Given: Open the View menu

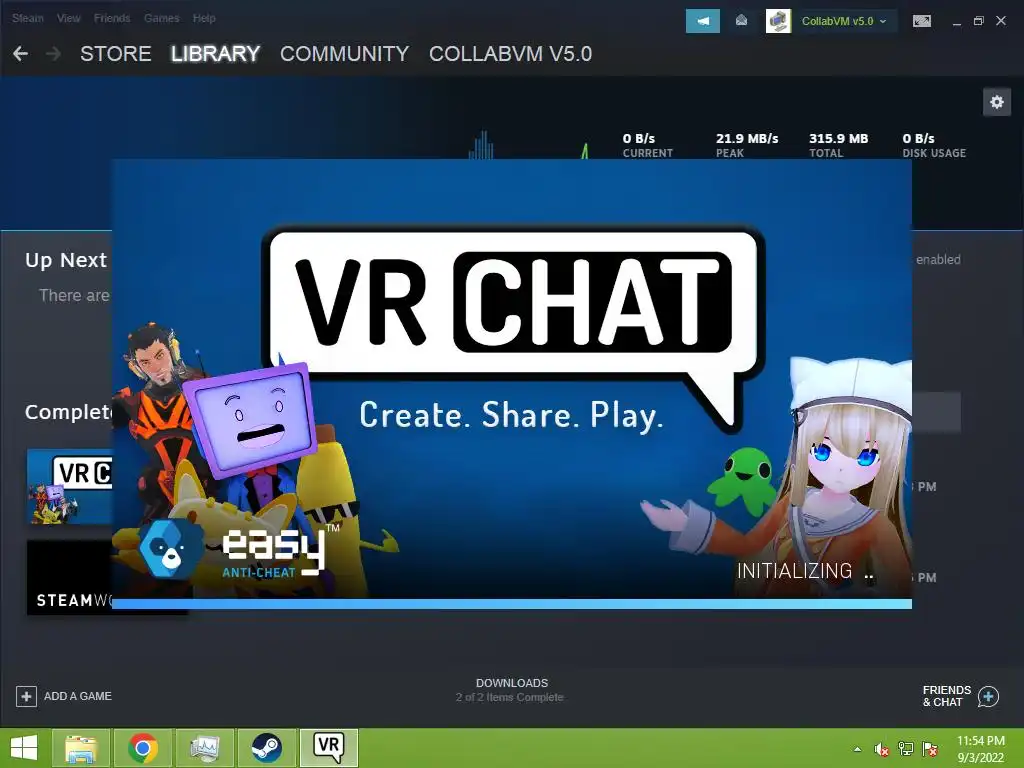Looking at the screenshot, I should (x=69, y=18).
